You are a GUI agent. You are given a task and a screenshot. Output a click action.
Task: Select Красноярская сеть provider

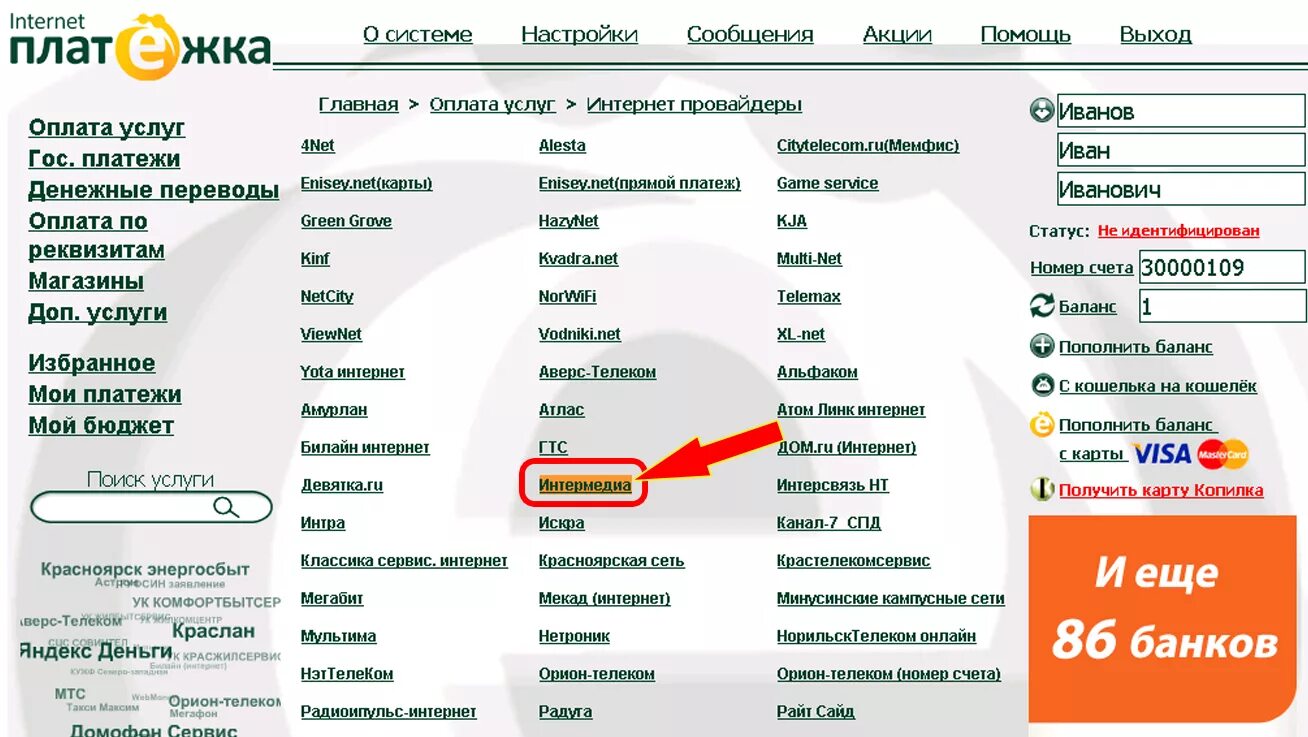click(x=611, y=561)
